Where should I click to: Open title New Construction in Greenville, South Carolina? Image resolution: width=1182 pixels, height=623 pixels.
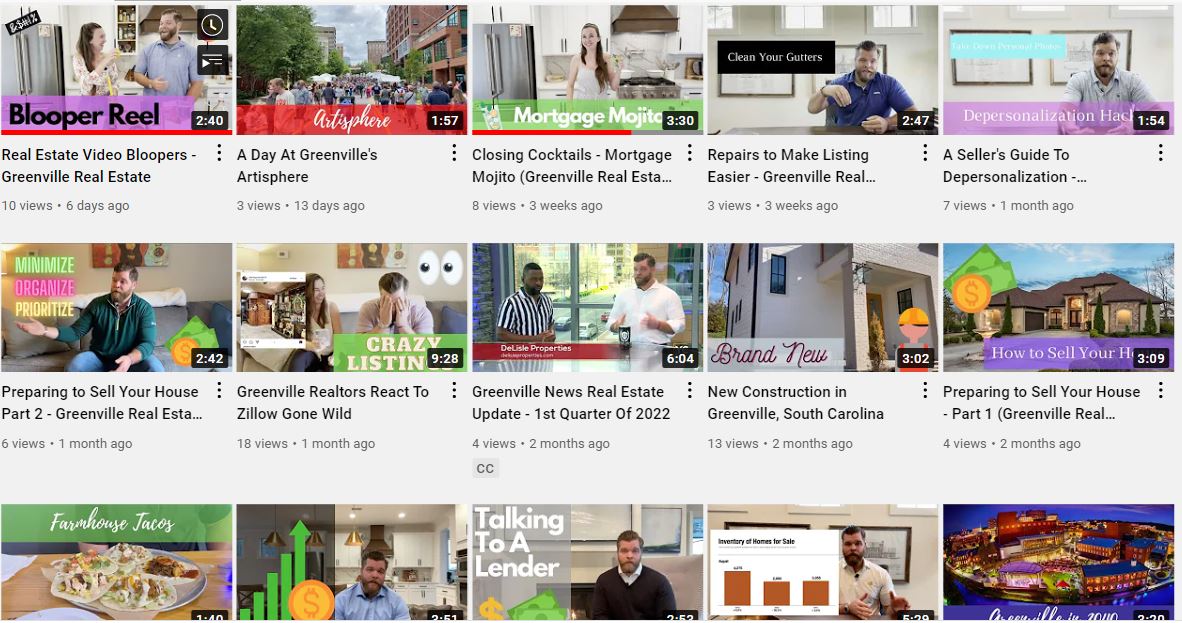click(795, 402)
